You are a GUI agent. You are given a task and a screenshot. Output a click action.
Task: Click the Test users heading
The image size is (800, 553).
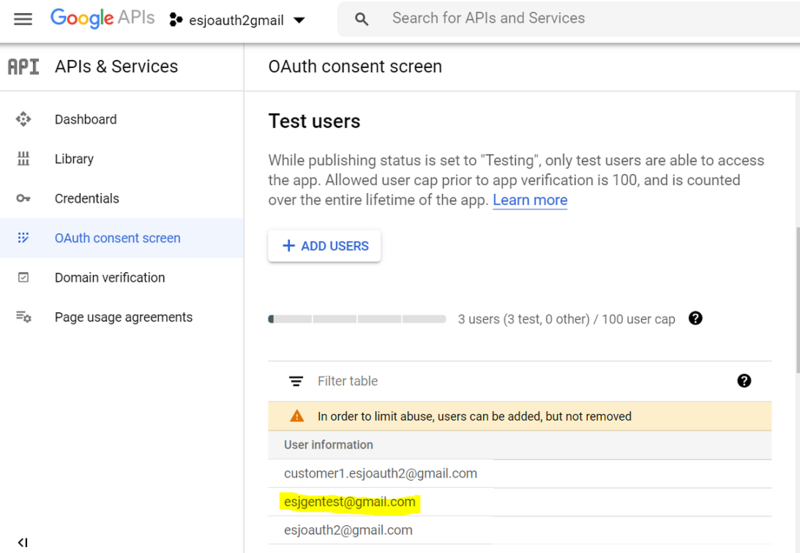point(314,121)
